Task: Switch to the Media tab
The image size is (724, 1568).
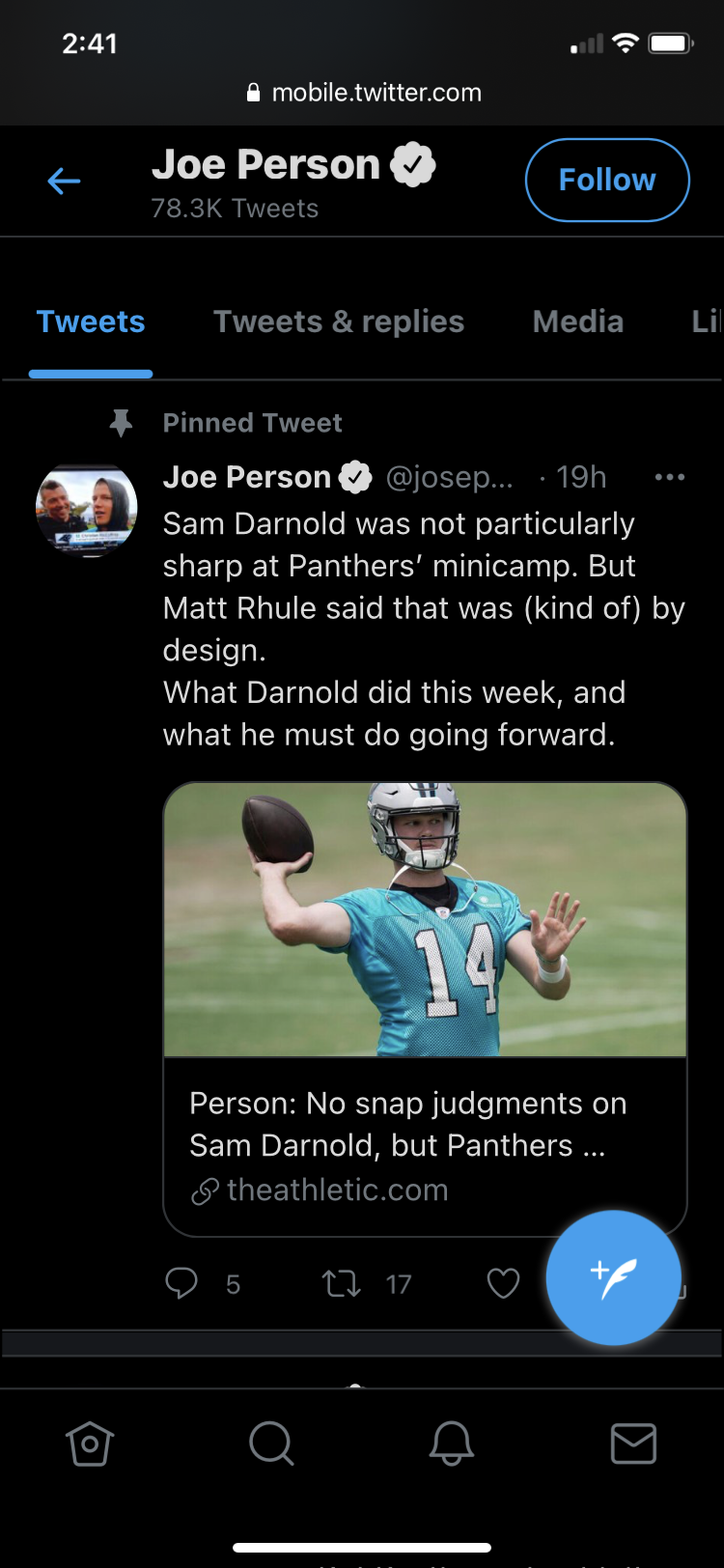Action: point(578,322)
